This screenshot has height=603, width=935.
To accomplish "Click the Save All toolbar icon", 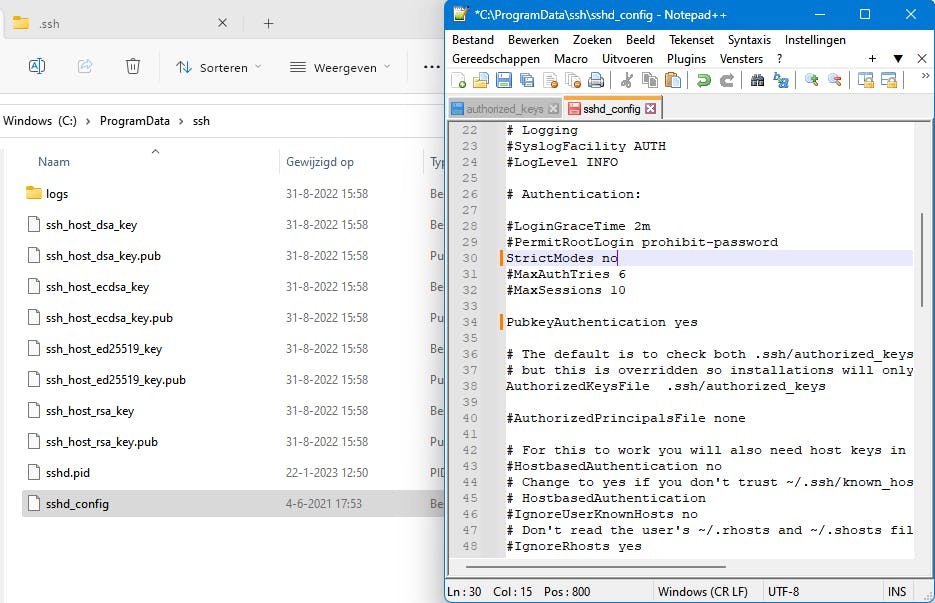I will pos(527,80).
